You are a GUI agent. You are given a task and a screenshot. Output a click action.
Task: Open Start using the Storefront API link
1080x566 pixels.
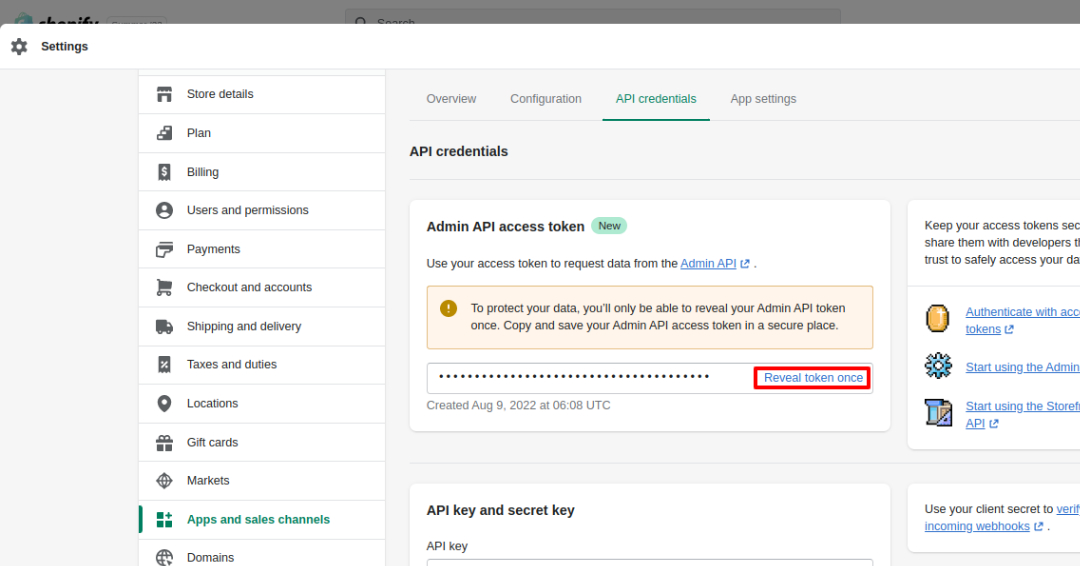[x=1022, y=415]
